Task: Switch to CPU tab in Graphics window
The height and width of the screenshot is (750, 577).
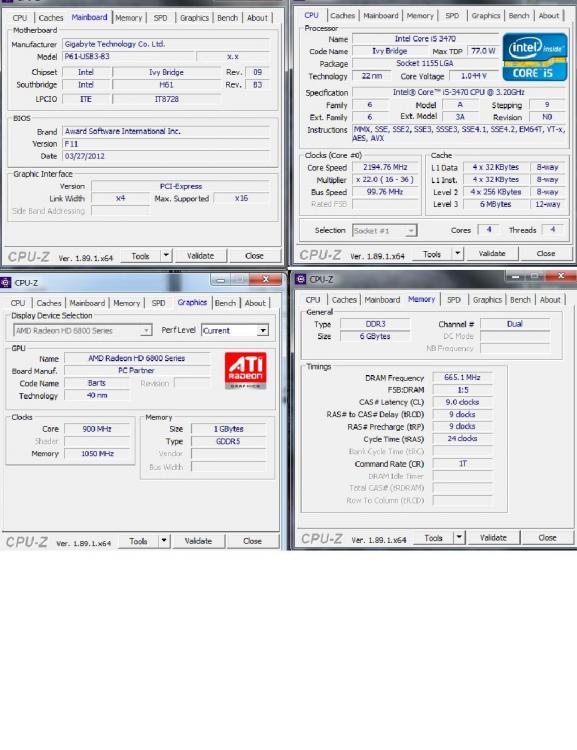Action: pos(18,303)
